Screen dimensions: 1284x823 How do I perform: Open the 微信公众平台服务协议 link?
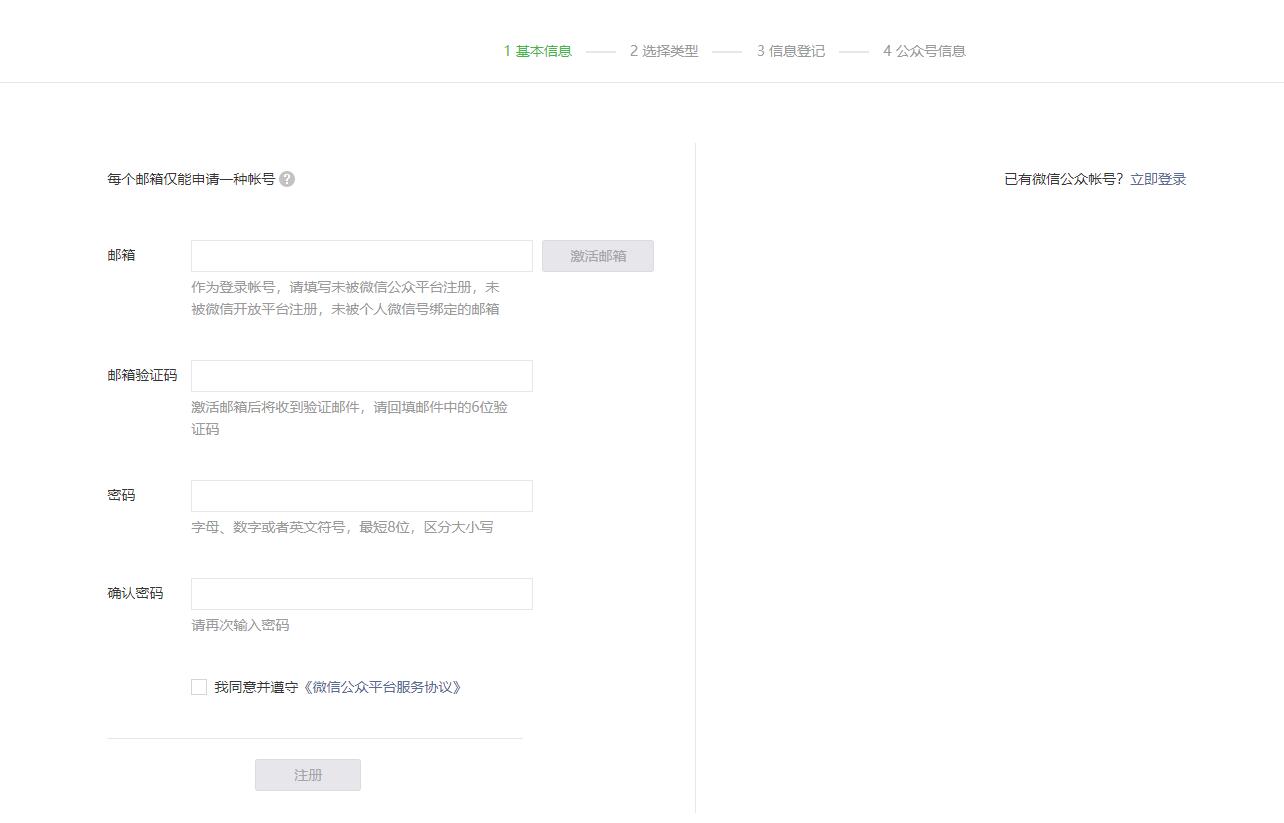tap(382, 687)
